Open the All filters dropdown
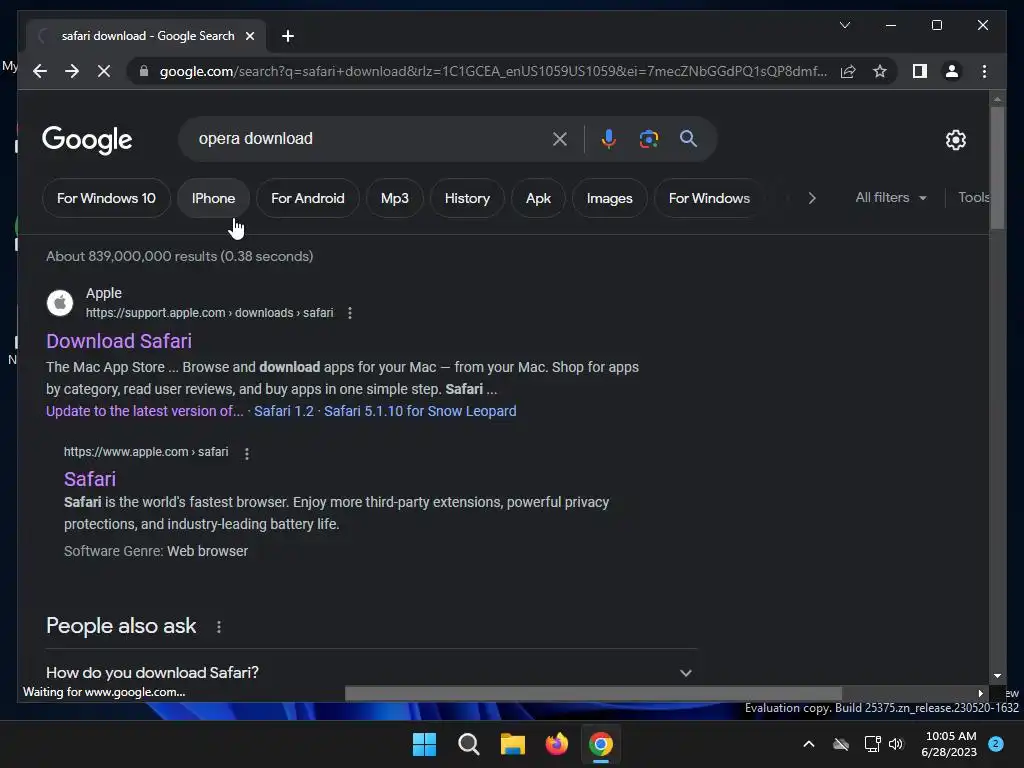This screenshot has width=1024, height=768. pyautogui.click(x=891, y=197)
